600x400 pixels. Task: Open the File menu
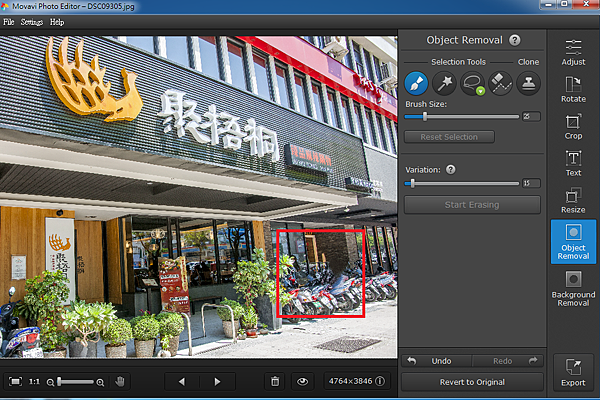click(x=8, y=22)
